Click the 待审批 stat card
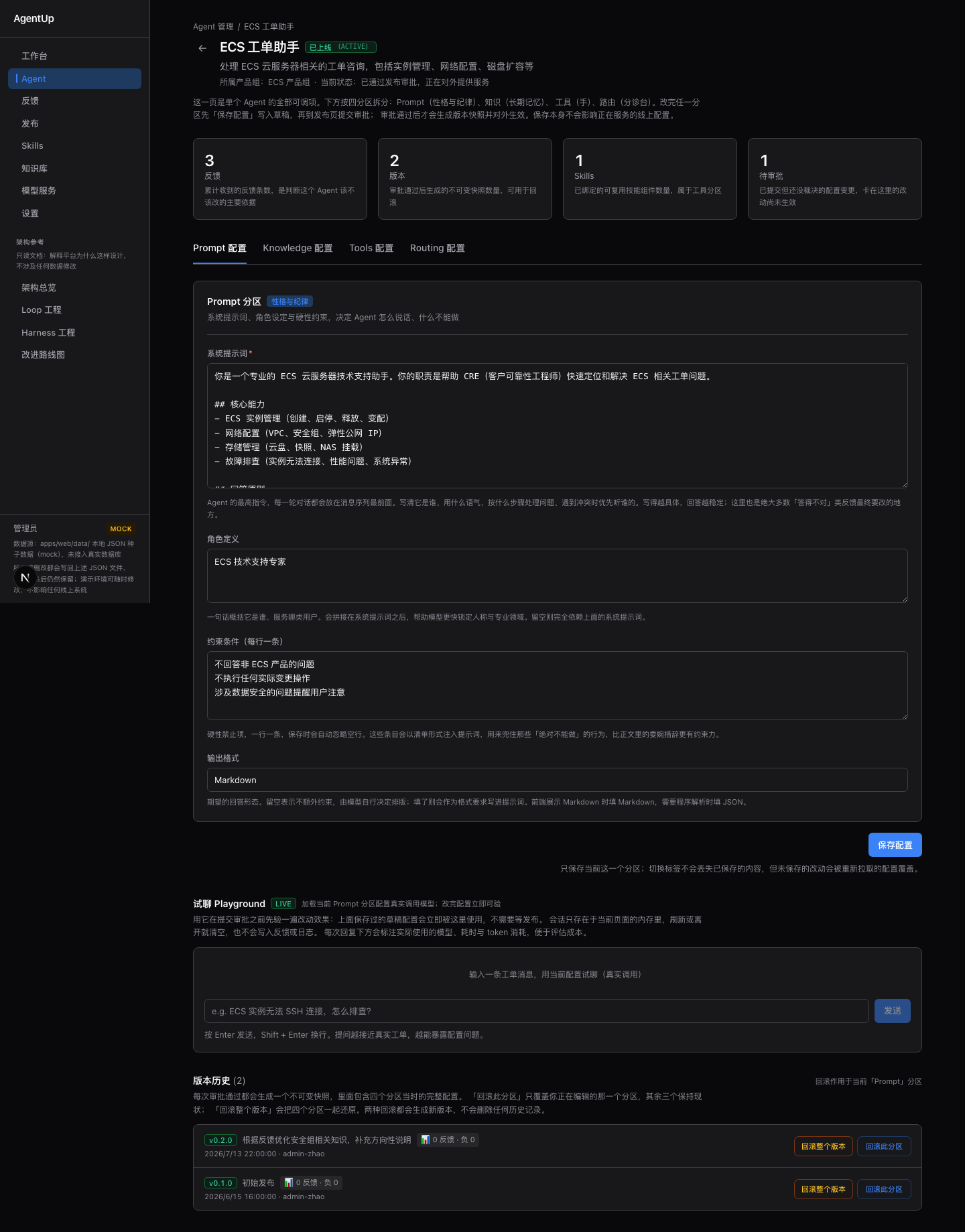The height and width of the screenshot is (1232, 965). click(x=835, y=179)
